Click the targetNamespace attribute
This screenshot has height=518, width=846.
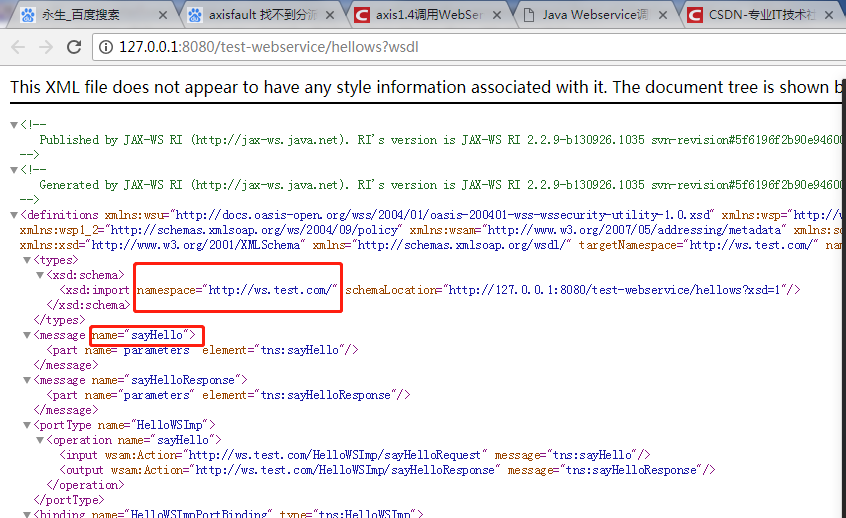click(x=698, y=245)
